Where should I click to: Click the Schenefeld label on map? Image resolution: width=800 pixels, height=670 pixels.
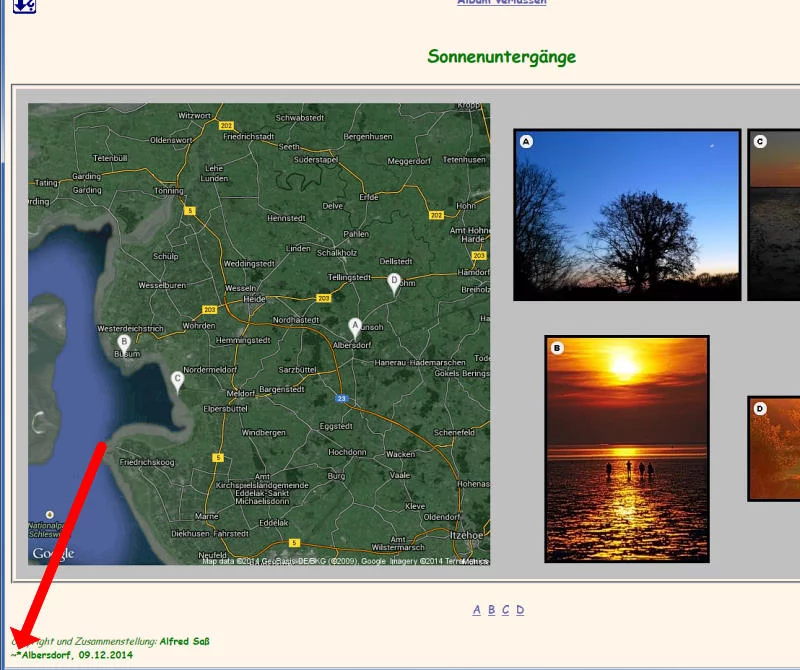coord(454,432)
